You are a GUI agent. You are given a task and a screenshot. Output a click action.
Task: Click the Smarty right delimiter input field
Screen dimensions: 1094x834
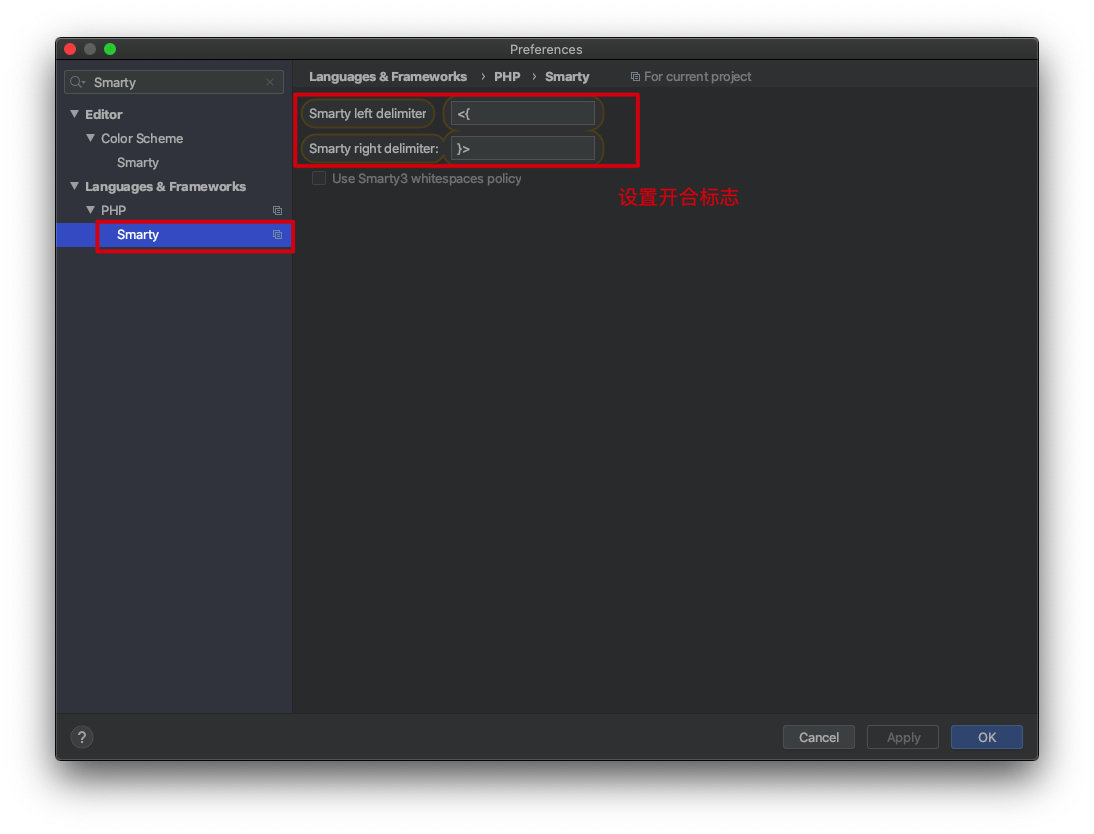pyautogui.click(x=523, y=147)
